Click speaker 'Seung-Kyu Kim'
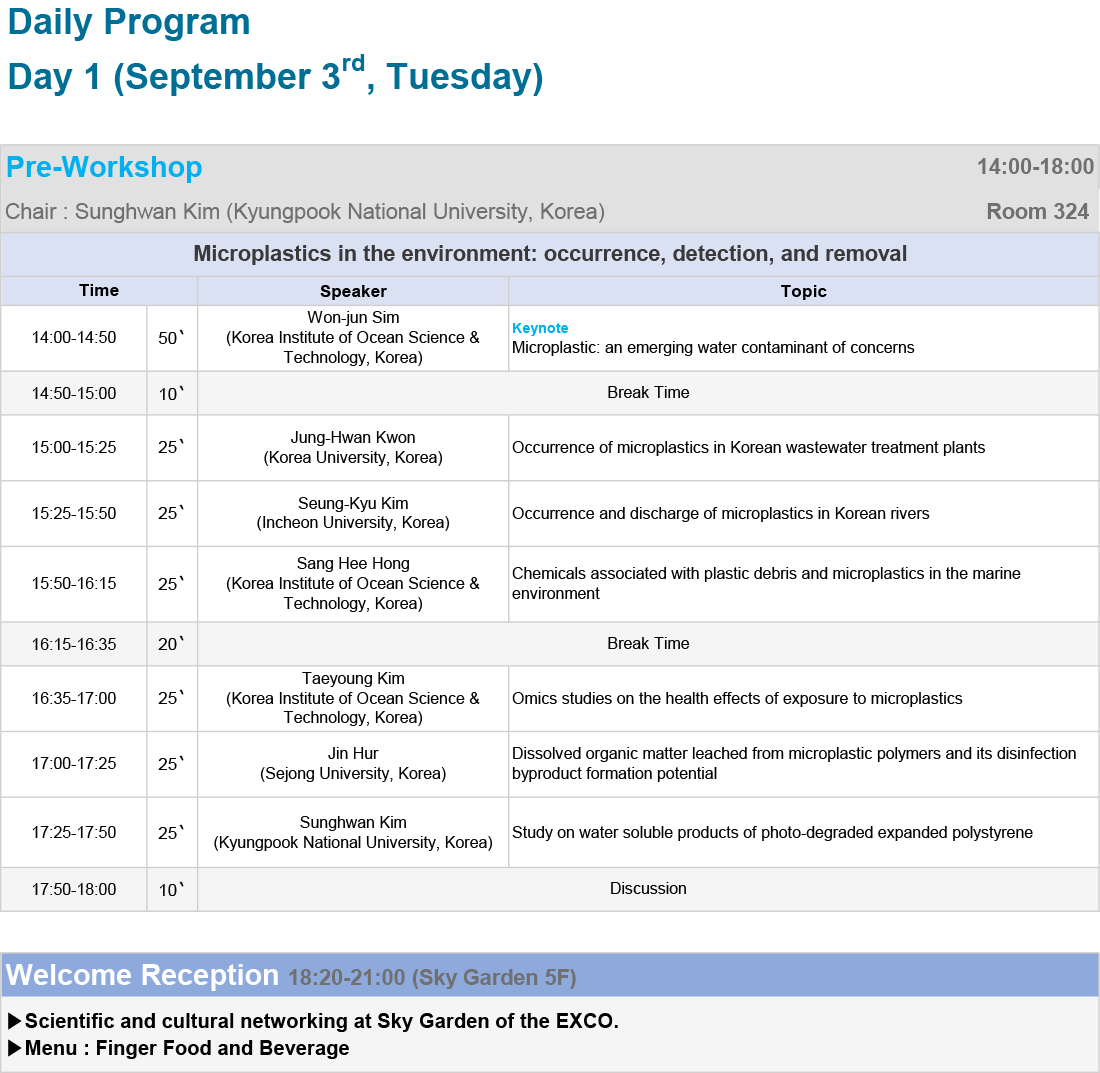 click(x=353, y=503)
